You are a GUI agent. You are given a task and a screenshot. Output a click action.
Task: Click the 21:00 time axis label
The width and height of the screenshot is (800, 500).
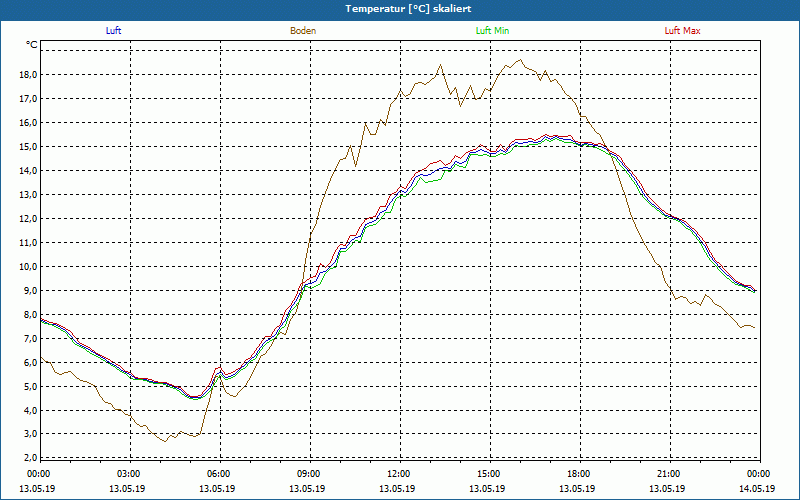pyautogui.click(x=669, y=474)
